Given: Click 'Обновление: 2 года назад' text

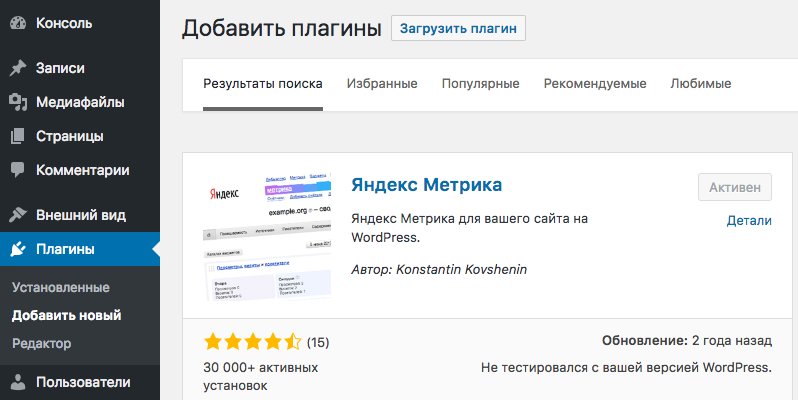Looking at the screenshot, I should coord(687,341).
